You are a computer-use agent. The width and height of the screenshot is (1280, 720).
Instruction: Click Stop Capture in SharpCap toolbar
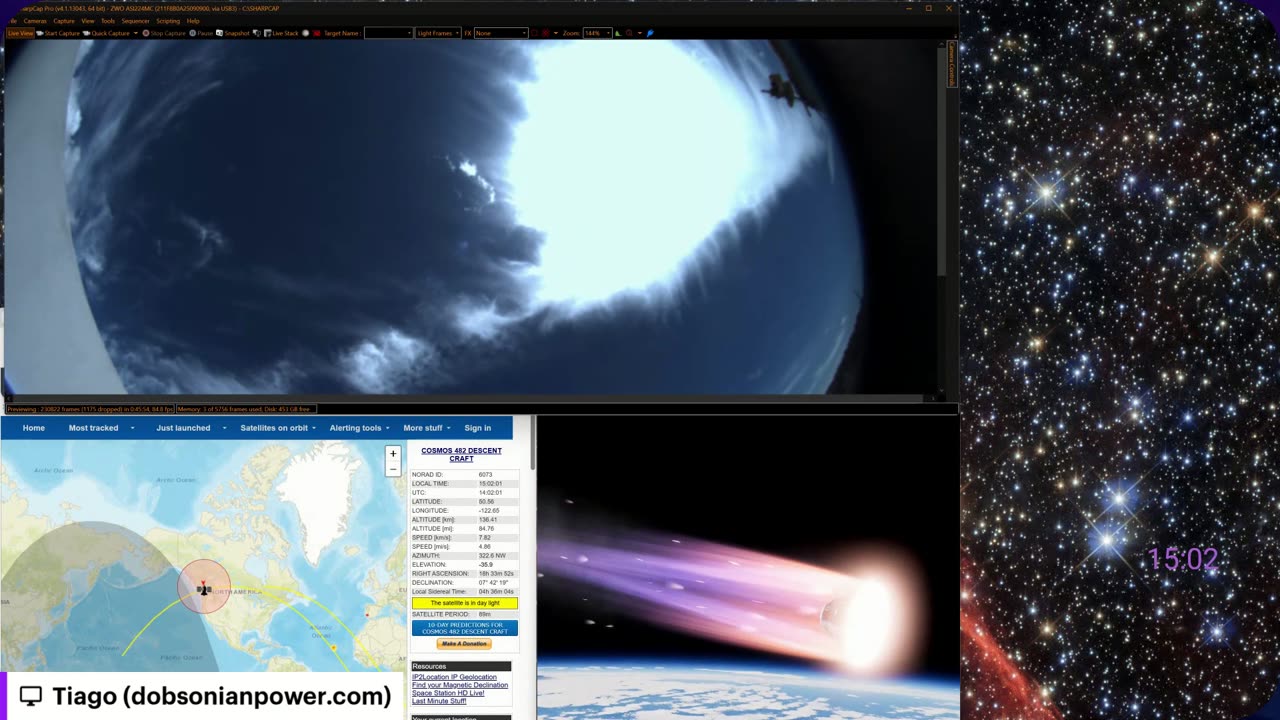pos(164,33)
